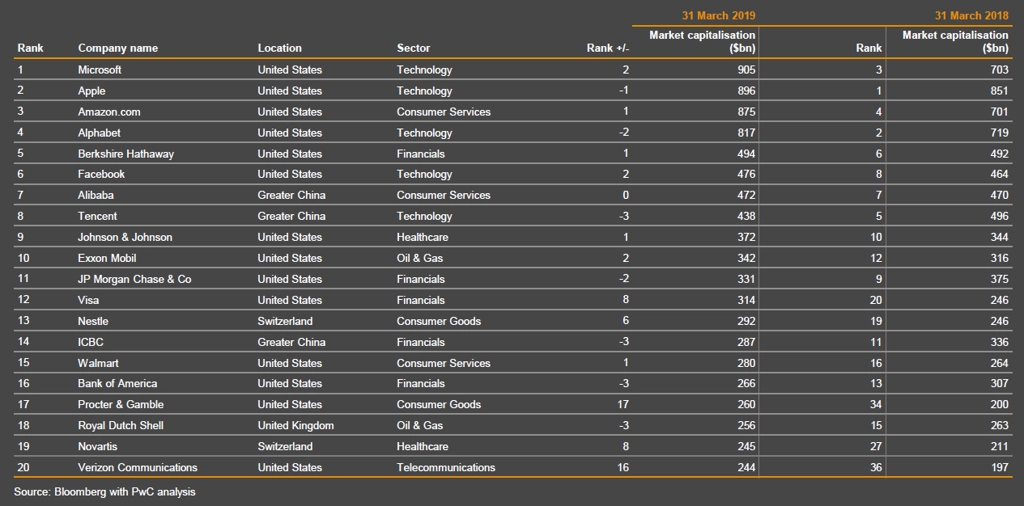The image size is (1024, 506).
Task: Click the Apple company name
Action: coord(91,91)
